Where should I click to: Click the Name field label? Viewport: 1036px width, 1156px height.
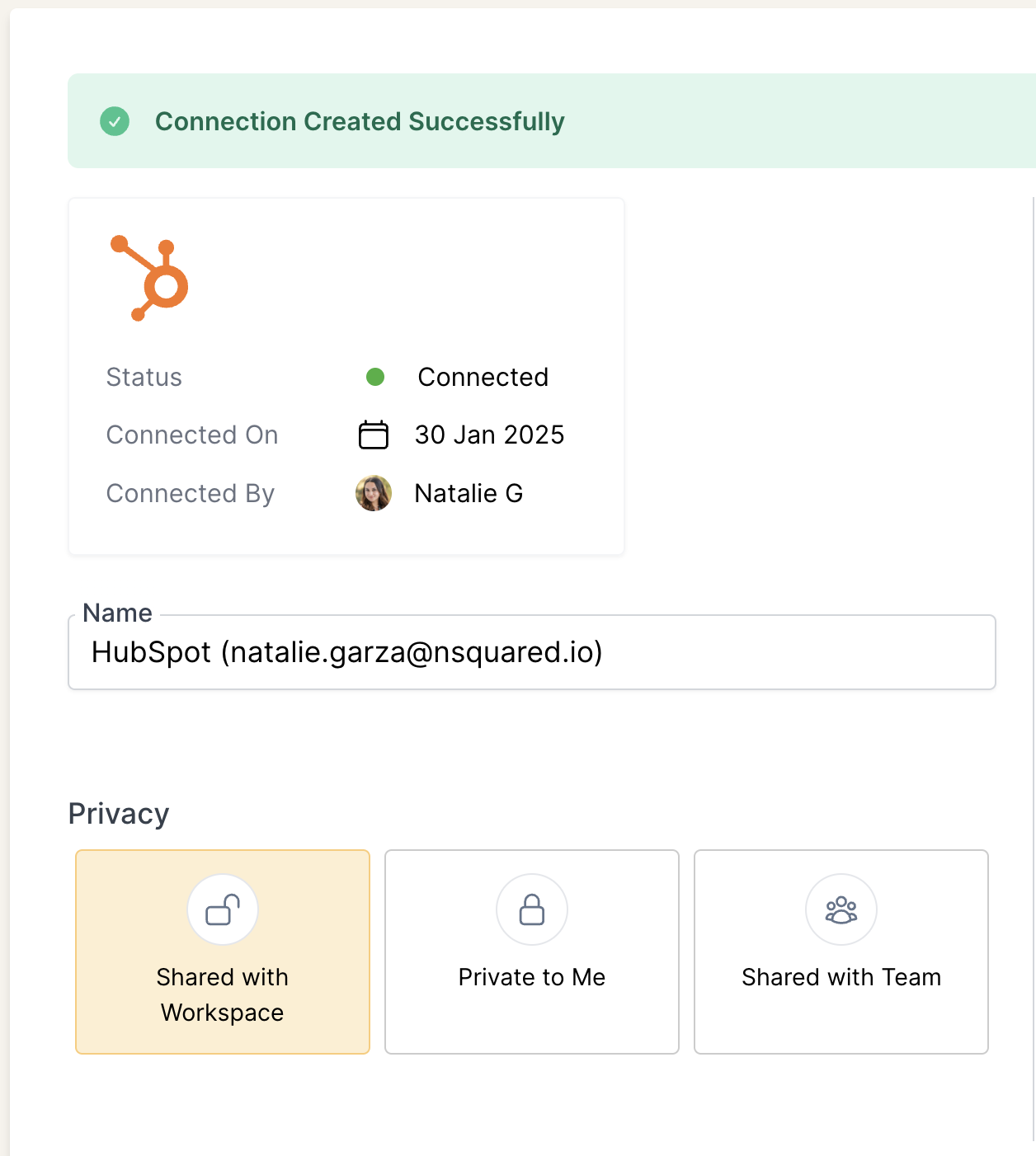click(x=116, y=613)
